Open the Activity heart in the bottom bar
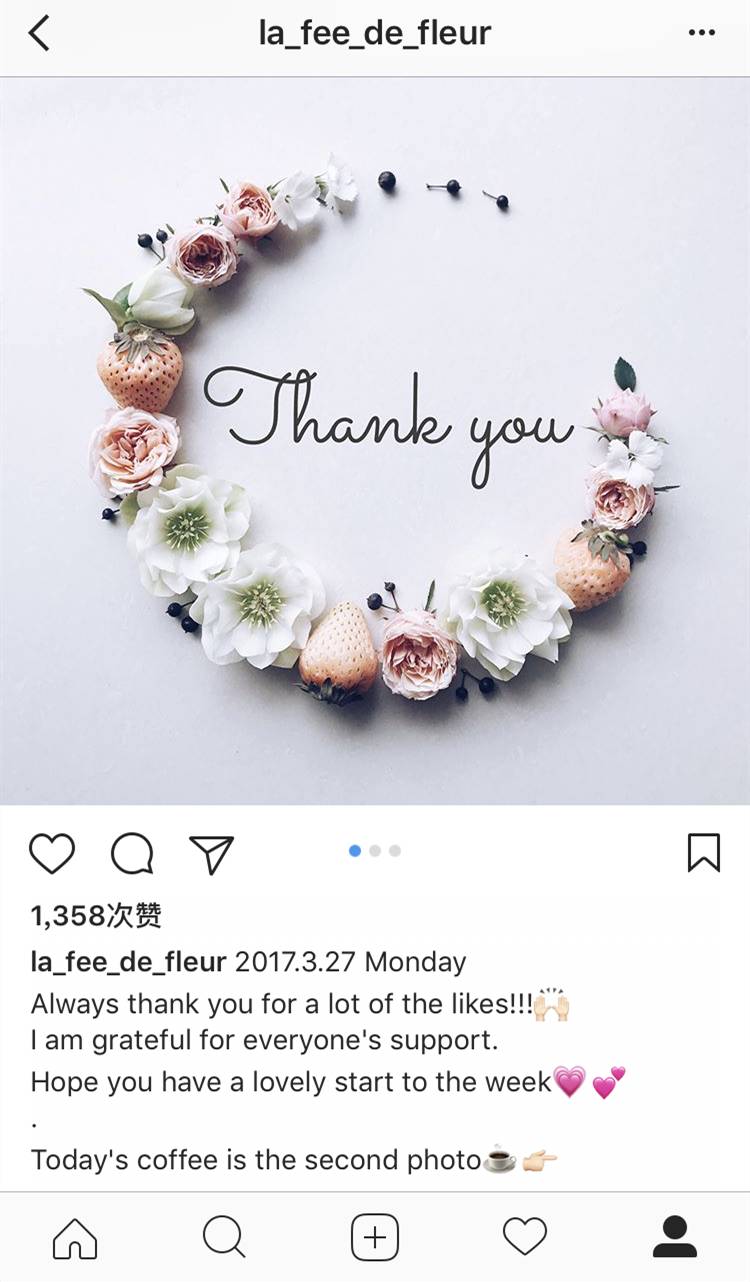 pyautogui.click(x=525, y=1238)
